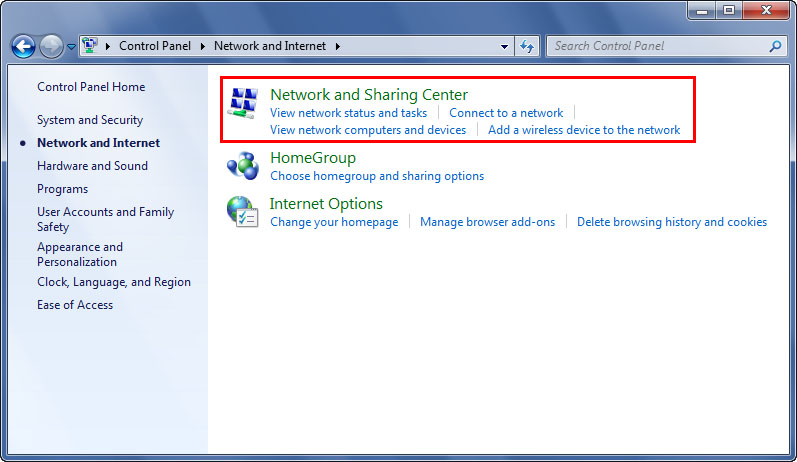Click Add a wireless device to the network
This screenshot has height=462, width=797.
584,130
